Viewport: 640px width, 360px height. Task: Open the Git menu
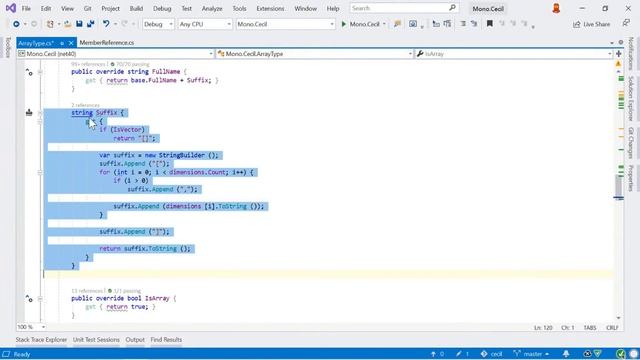coord(87,8)
